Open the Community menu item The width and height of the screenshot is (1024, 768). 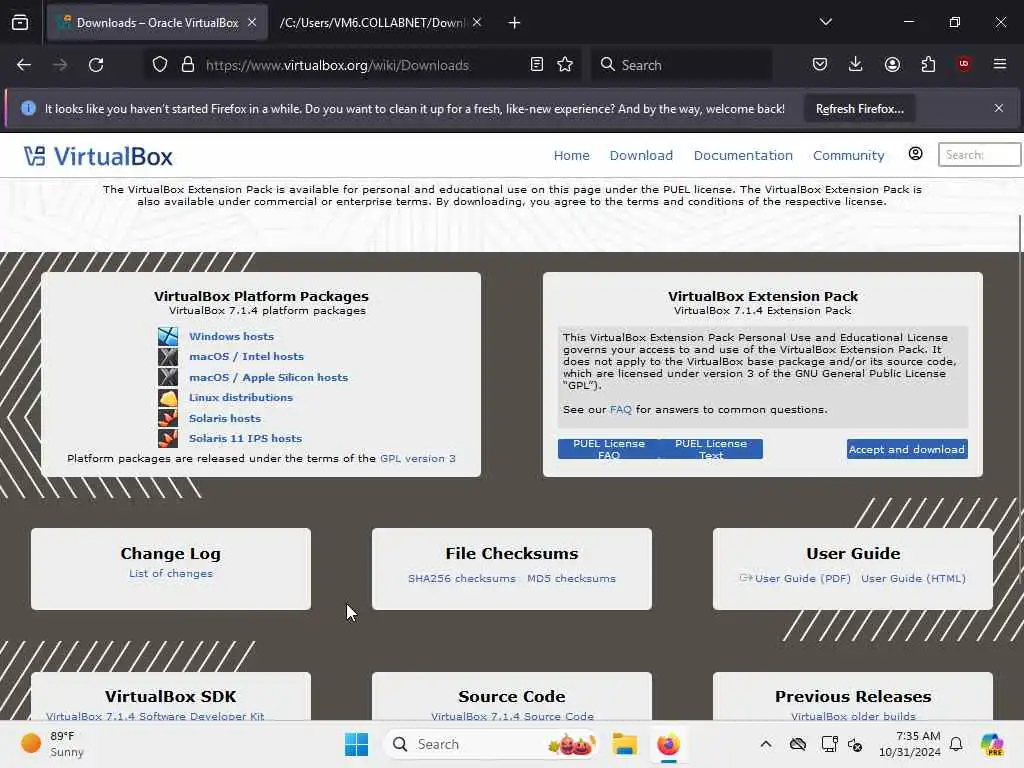(848, 155)
